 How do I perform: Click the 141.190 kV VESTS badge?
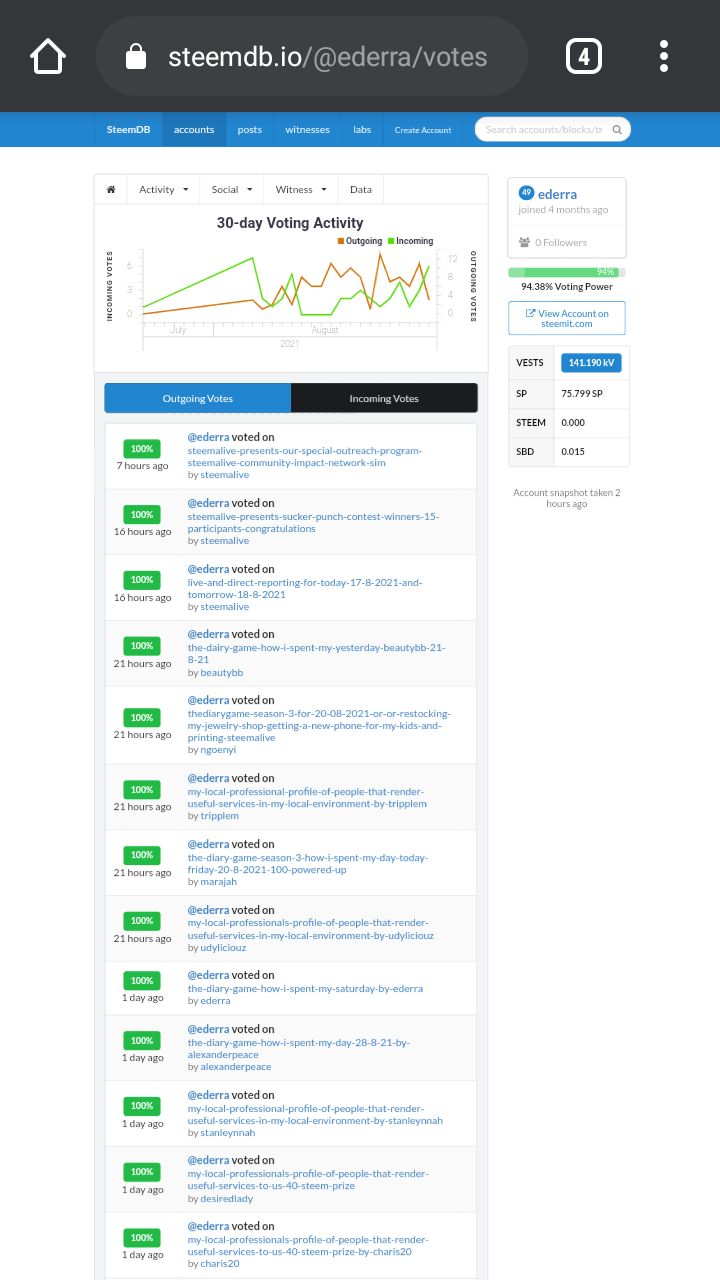(x=591, y=363)
